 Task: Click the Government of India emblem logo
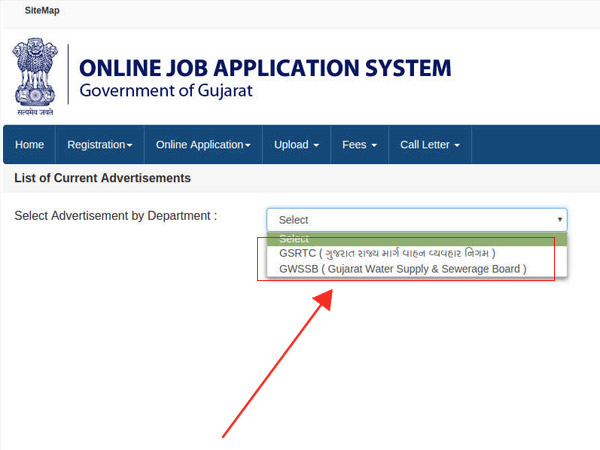[35, 77]
